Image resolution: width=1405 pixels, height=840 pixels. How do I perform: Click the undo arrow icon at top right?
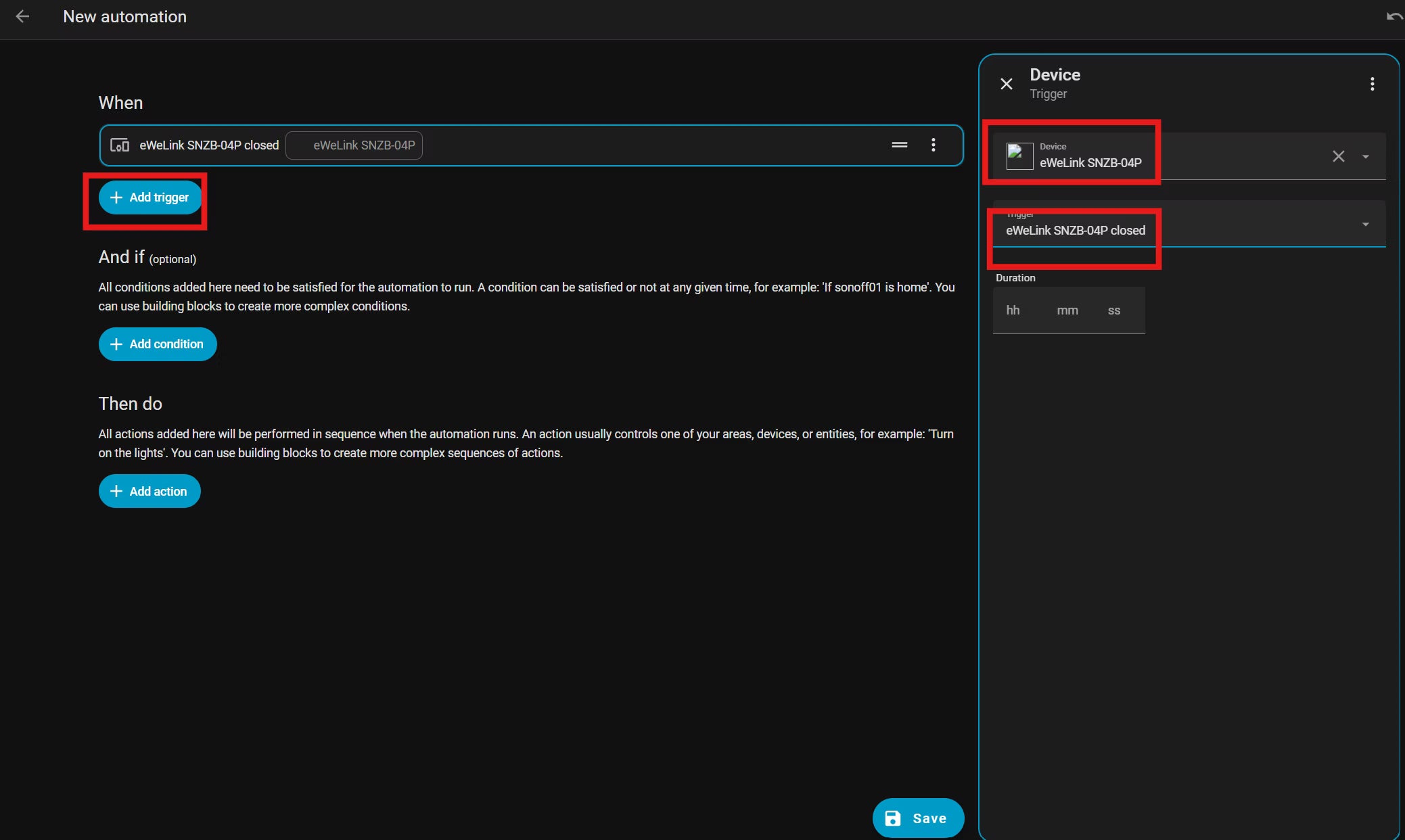point(1394,16)
